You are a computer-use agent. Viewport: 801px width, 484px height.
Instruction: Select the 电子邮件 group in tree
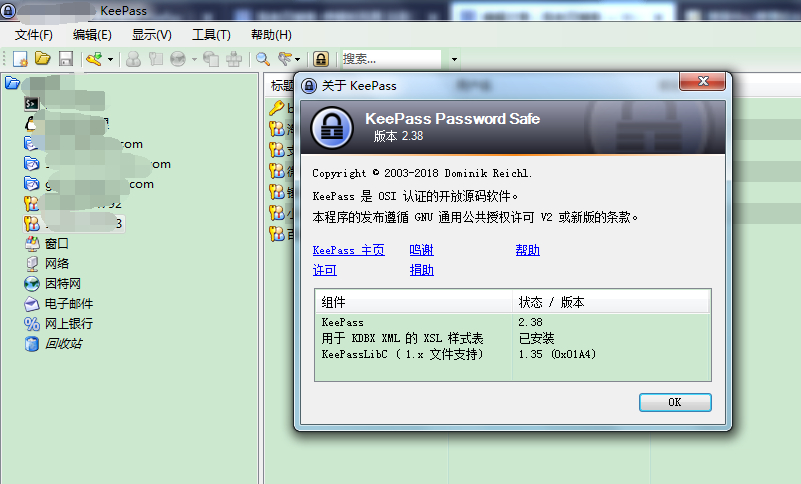click(69, 304)
